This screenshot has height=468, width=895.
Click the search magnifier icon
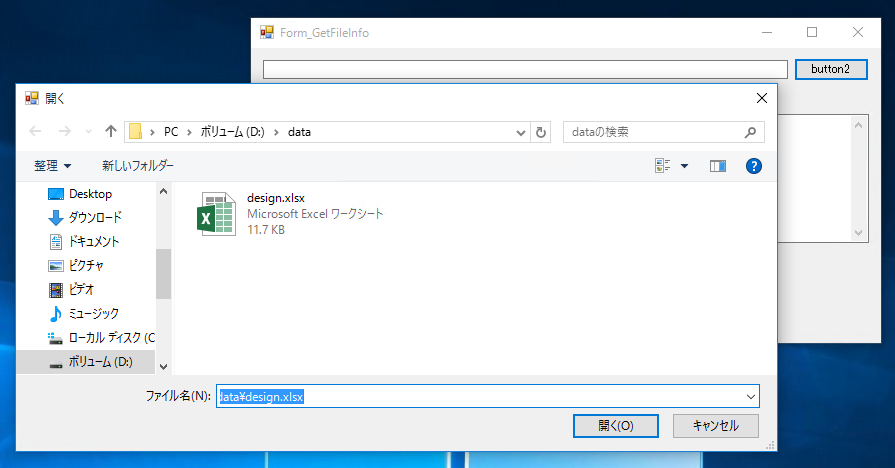click(751, 132)
